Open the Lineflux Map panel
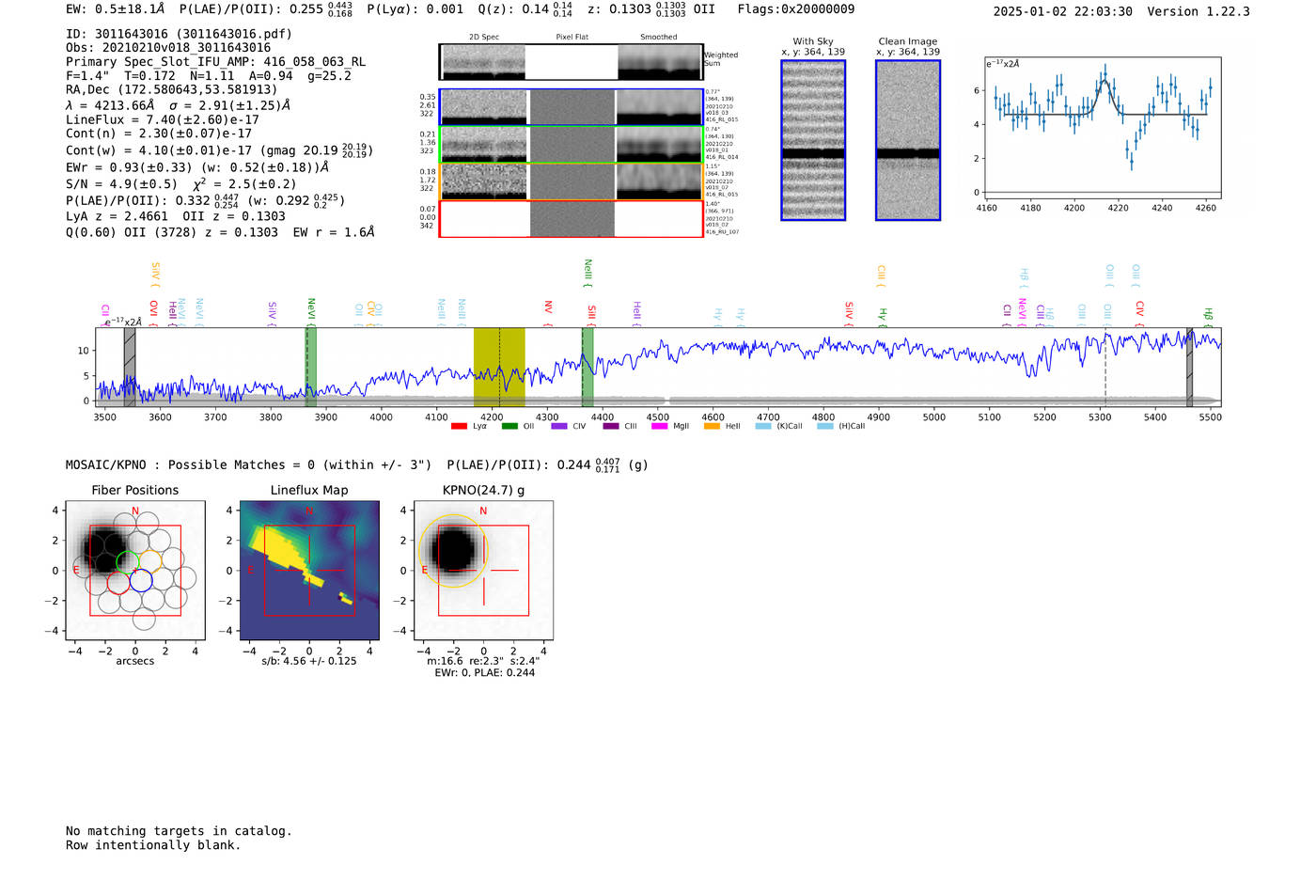 tap(309, 571)
